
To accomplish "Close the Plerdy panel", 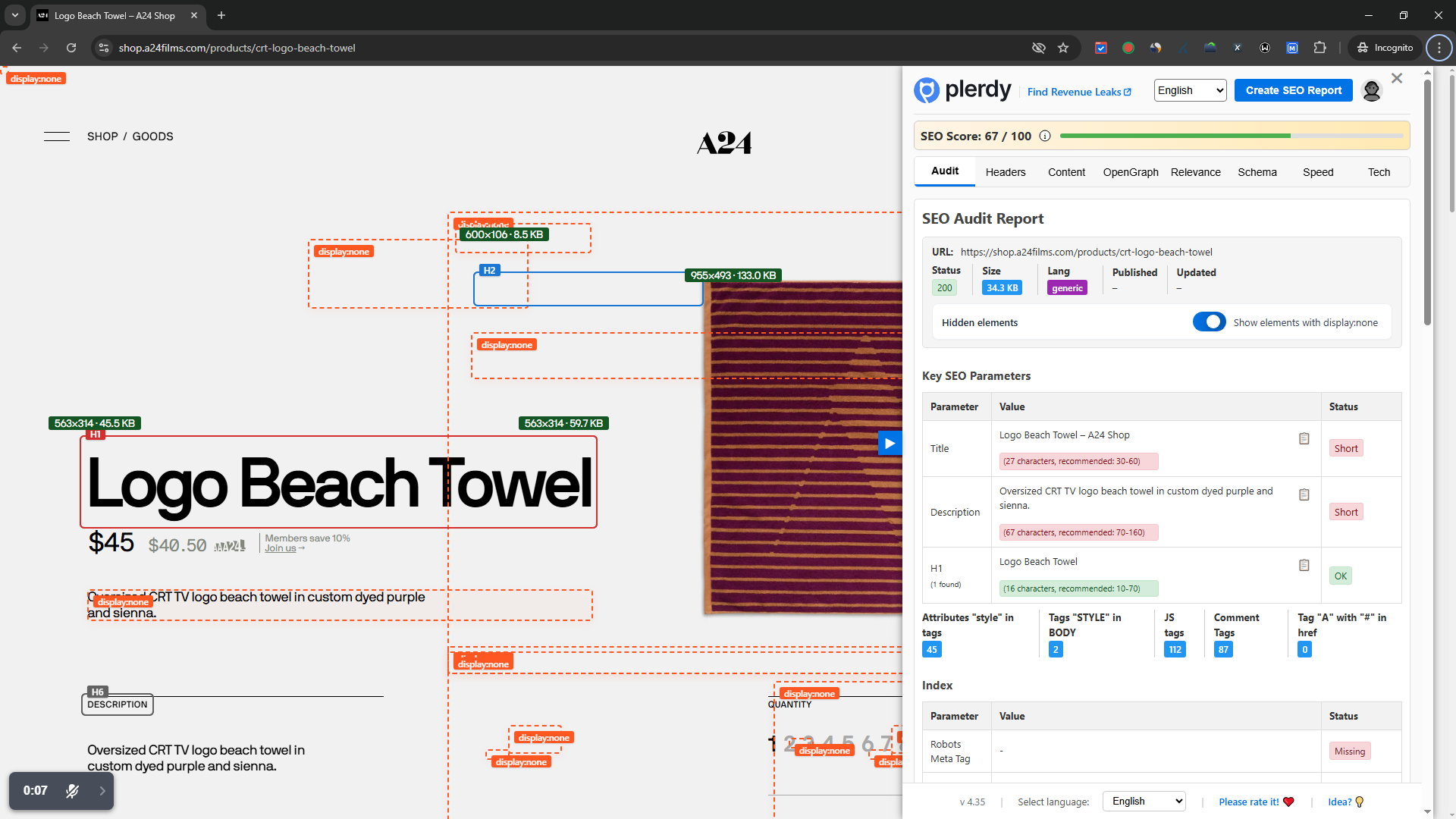I will point(1397,78).
